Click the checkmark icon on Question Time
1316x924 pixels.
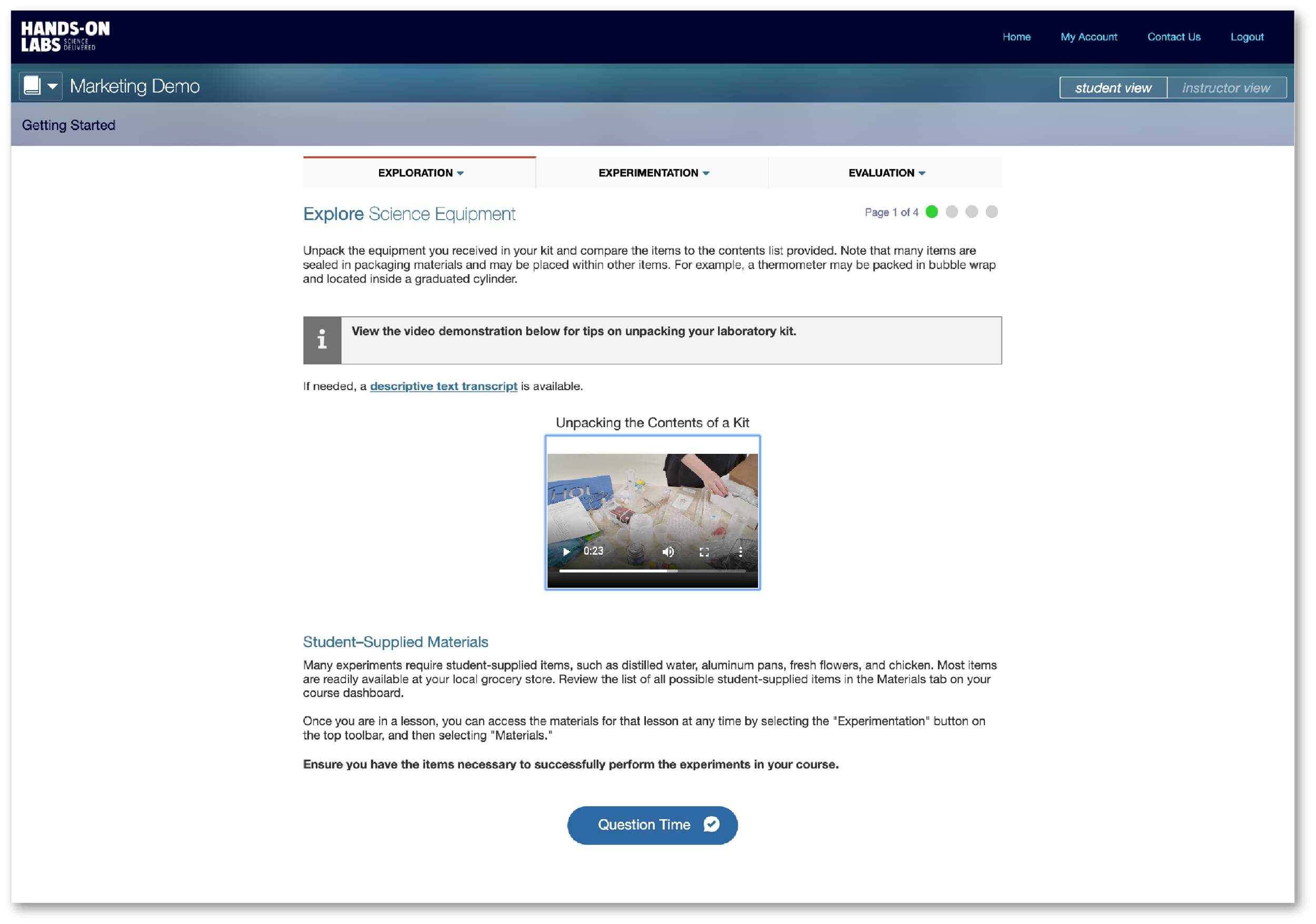coord(711,824)
